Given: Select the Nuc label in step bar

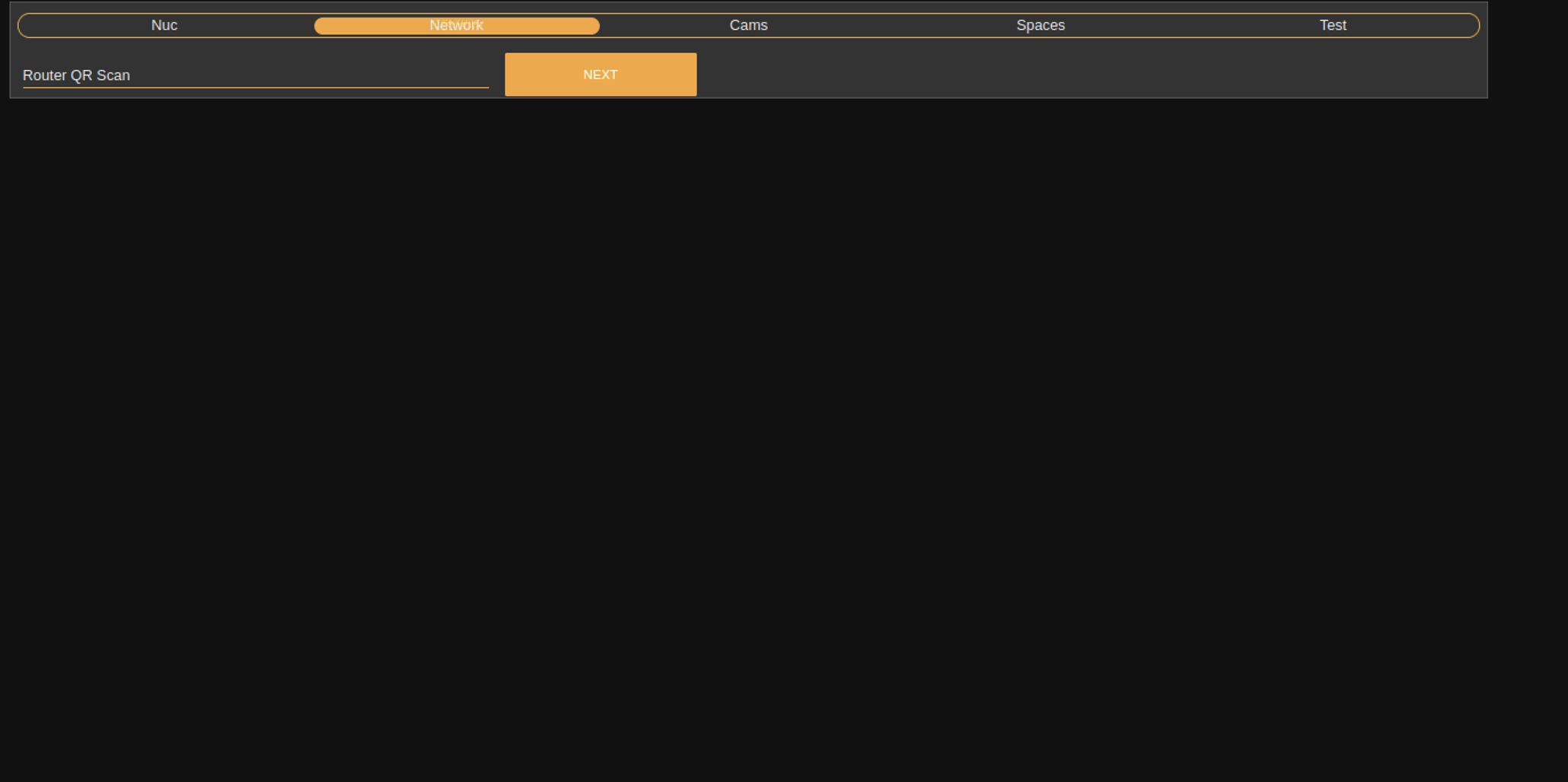Looking at the screenshot, I should point(164,25).
